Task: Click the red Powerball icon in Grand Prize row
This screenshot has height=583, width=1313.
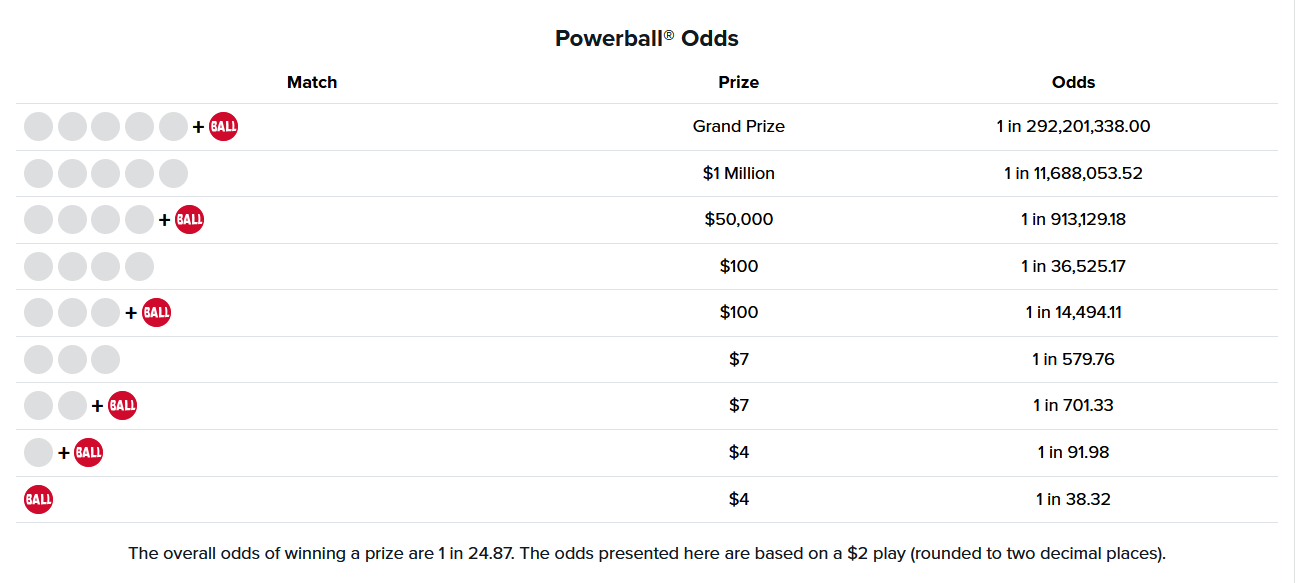Action: pyautogui.click(x=223, y=127)
